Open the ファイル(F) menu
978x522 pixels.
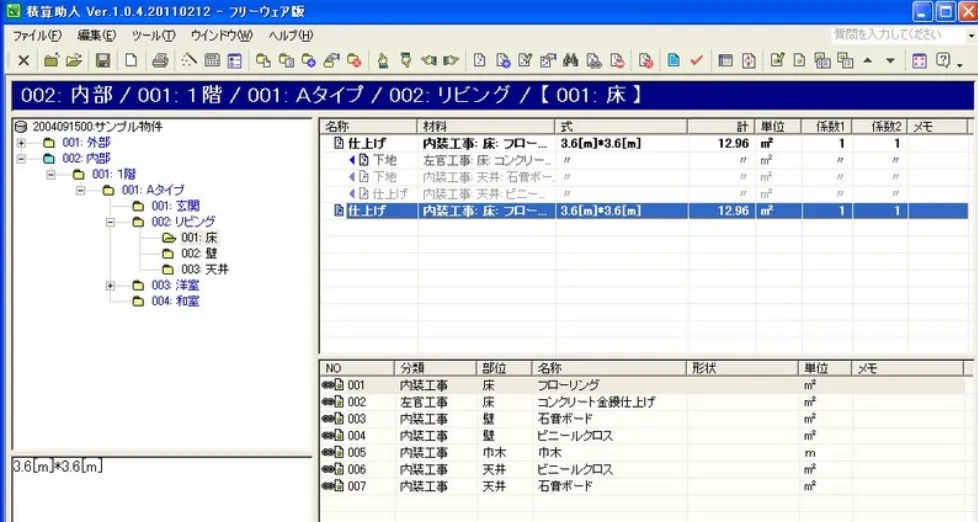[x=36, y=35]
